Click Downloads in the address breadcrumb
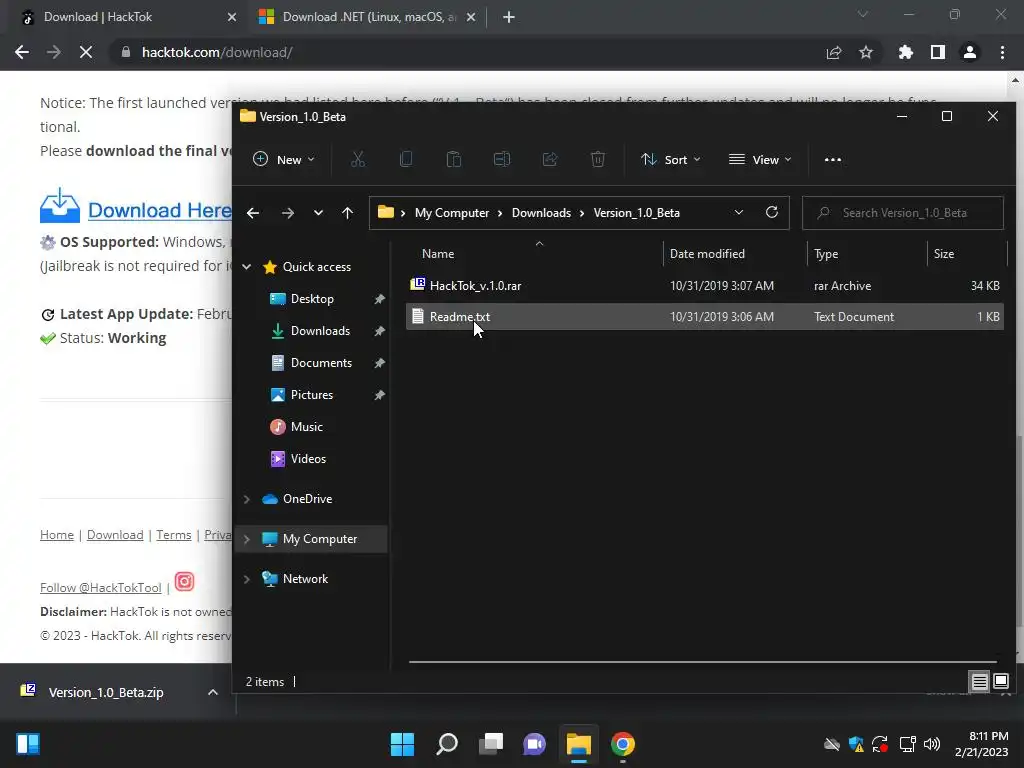 click(541, 213)
